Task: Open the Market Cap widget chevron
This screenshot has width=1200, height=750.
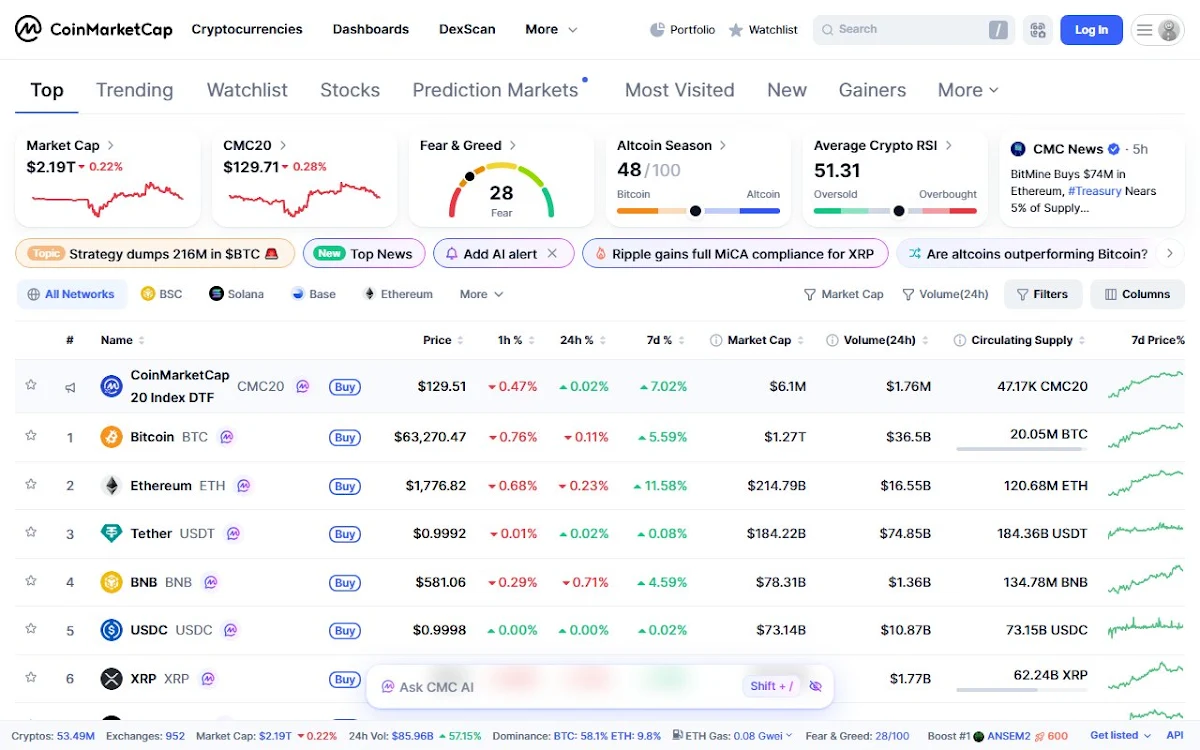Action: pyautogui.click(x=110, y=145)
